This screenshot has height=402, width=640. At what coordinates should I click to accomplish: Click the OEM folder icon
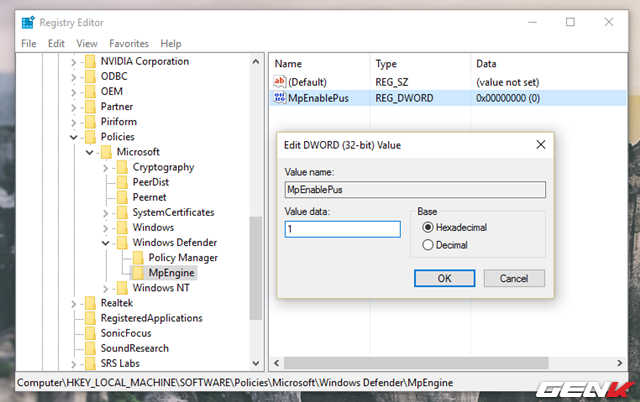click(90, 91)
